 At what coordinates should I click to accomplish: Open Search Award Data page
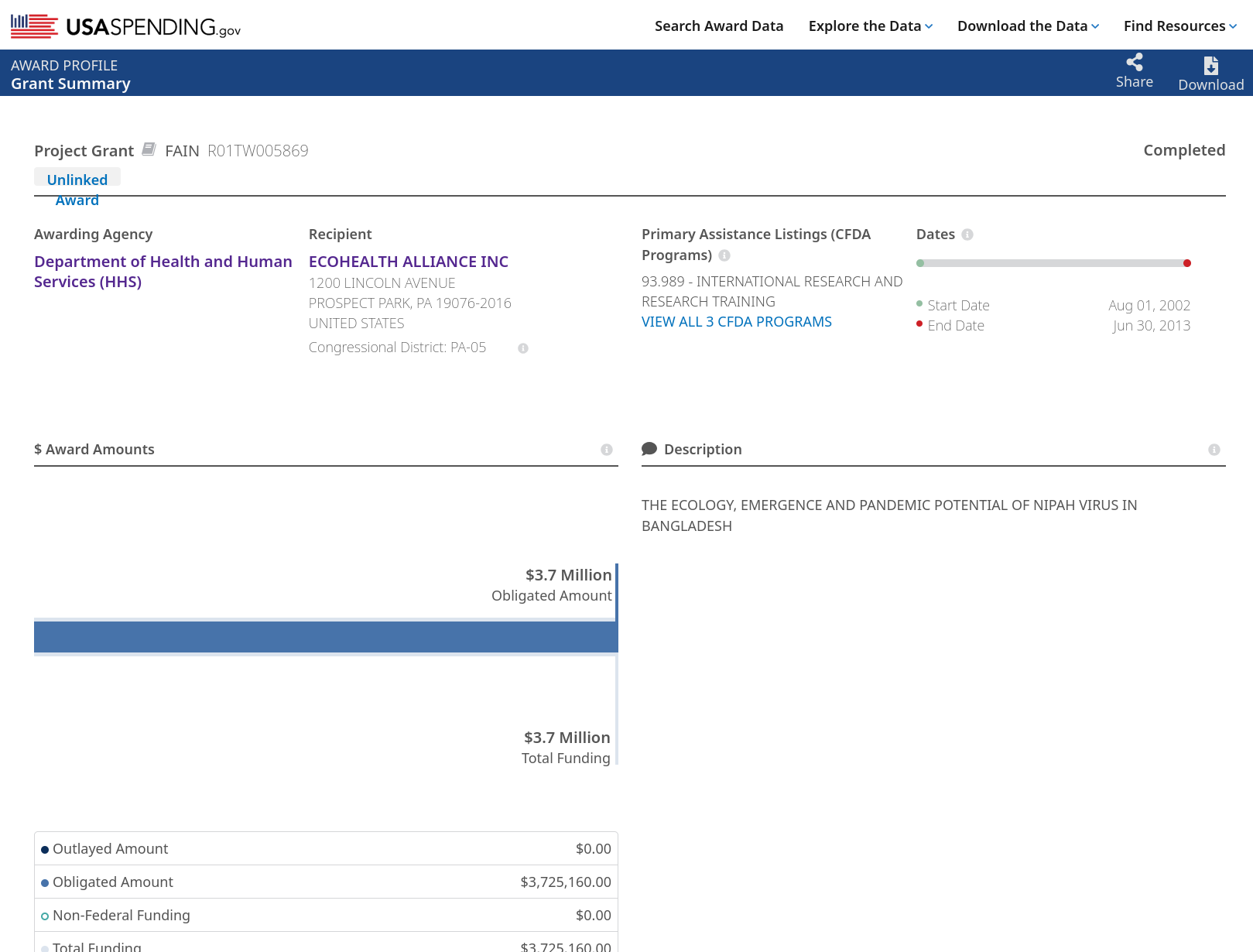tap(719, 26)
